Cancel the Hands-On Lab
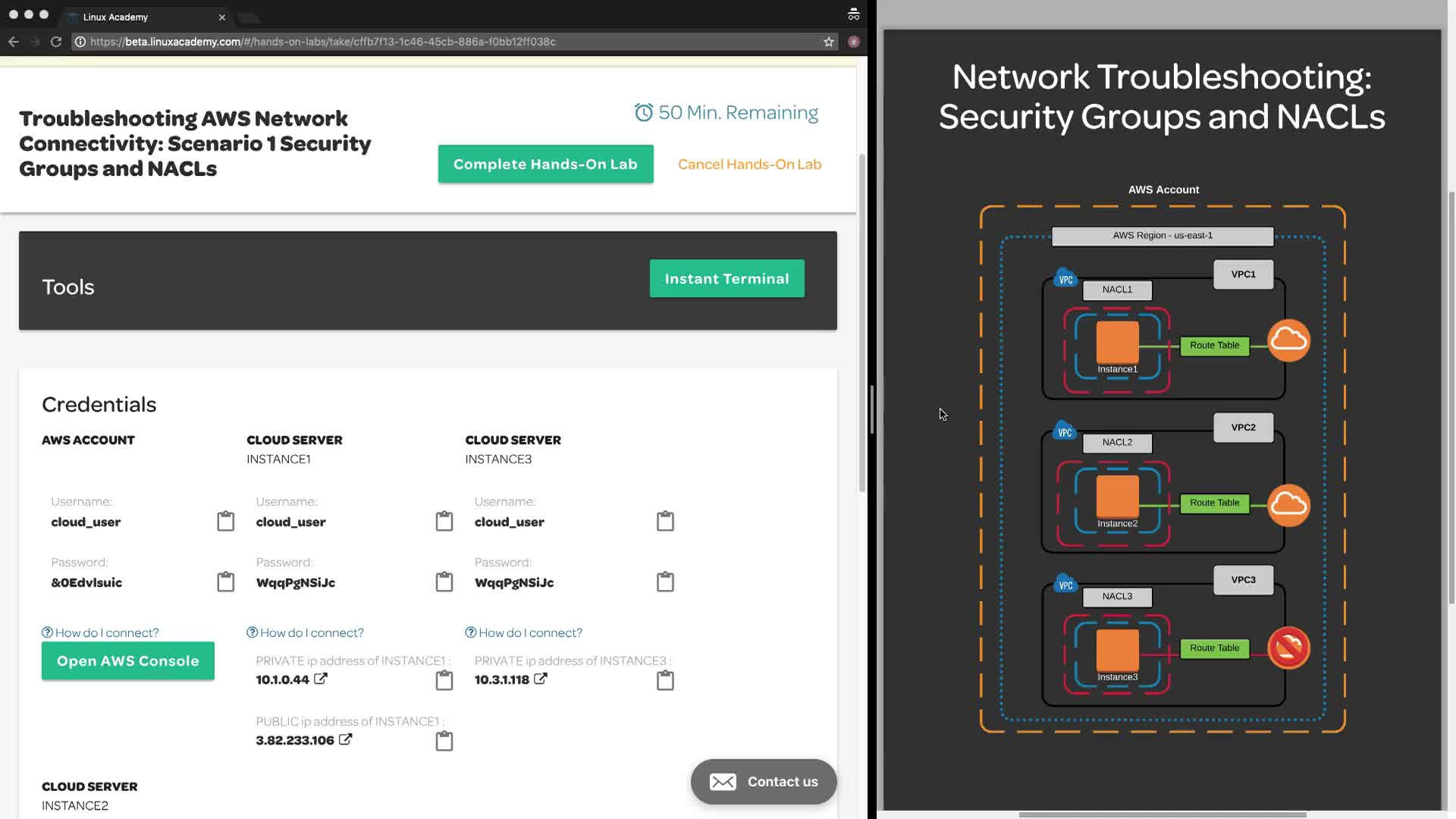Screen dimensions: 1456x819 (x=749, y=164)
